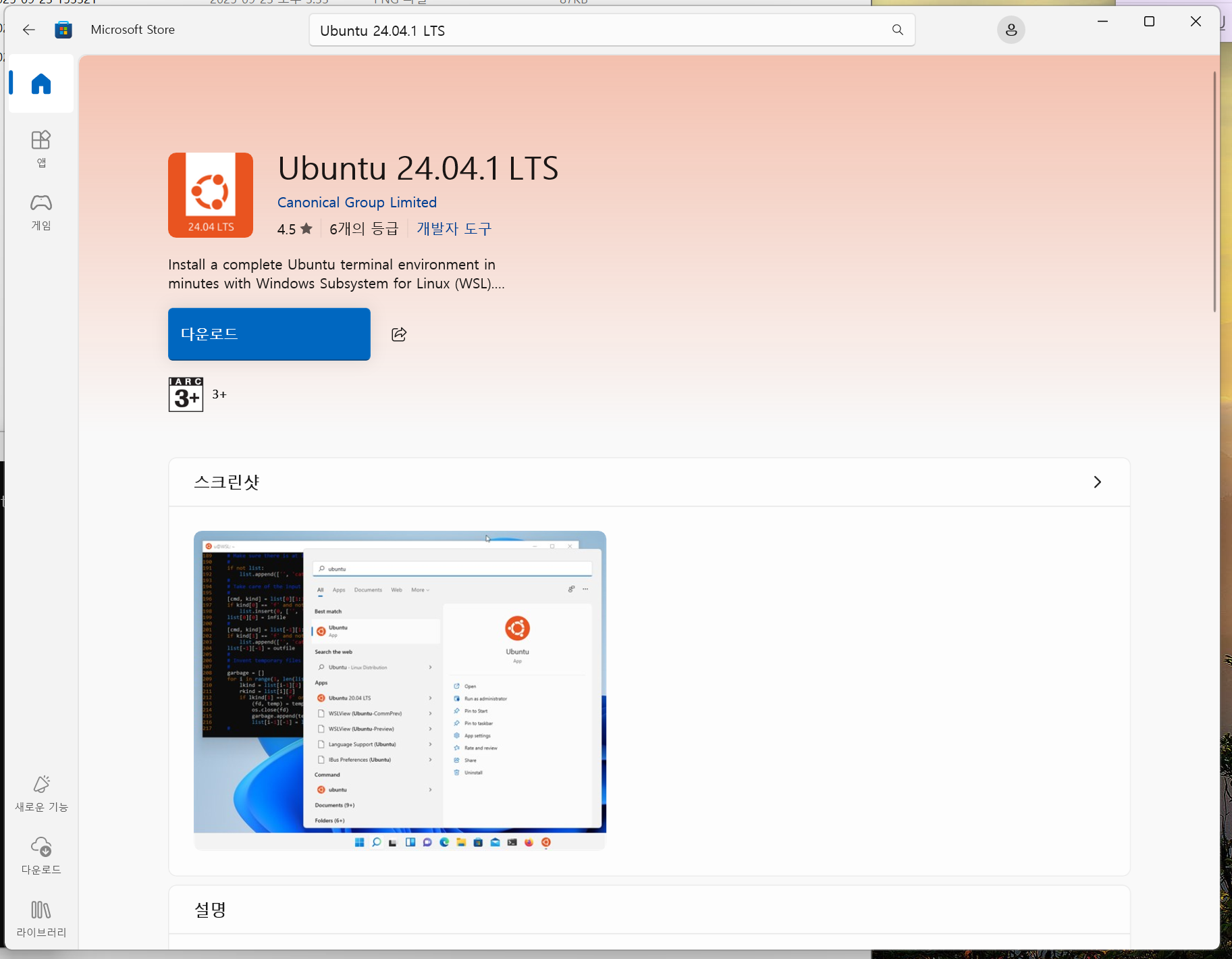Close the Microsoft Store window

[x=1196, y=22]
